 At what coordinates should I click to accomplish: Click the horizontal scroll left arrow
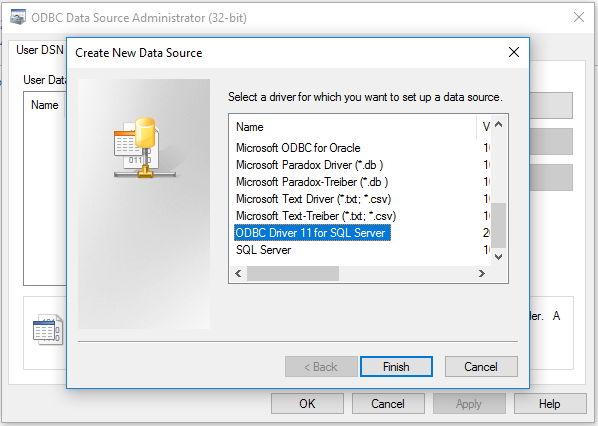coord(238,273)
